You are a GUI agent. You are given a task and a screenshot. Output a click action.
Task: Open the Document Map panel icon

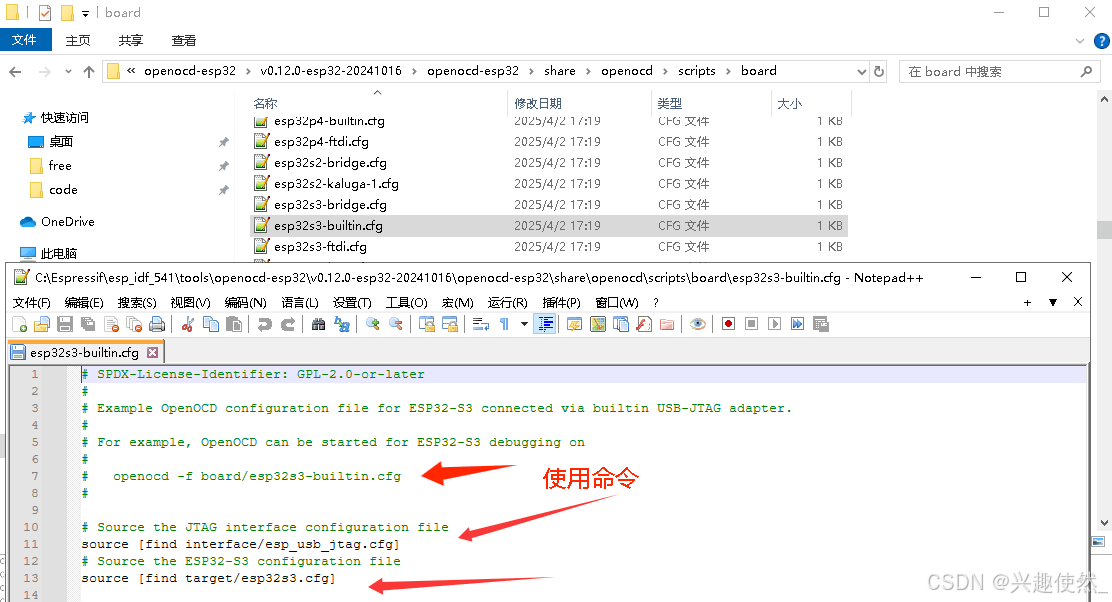(x=598, y=324)
